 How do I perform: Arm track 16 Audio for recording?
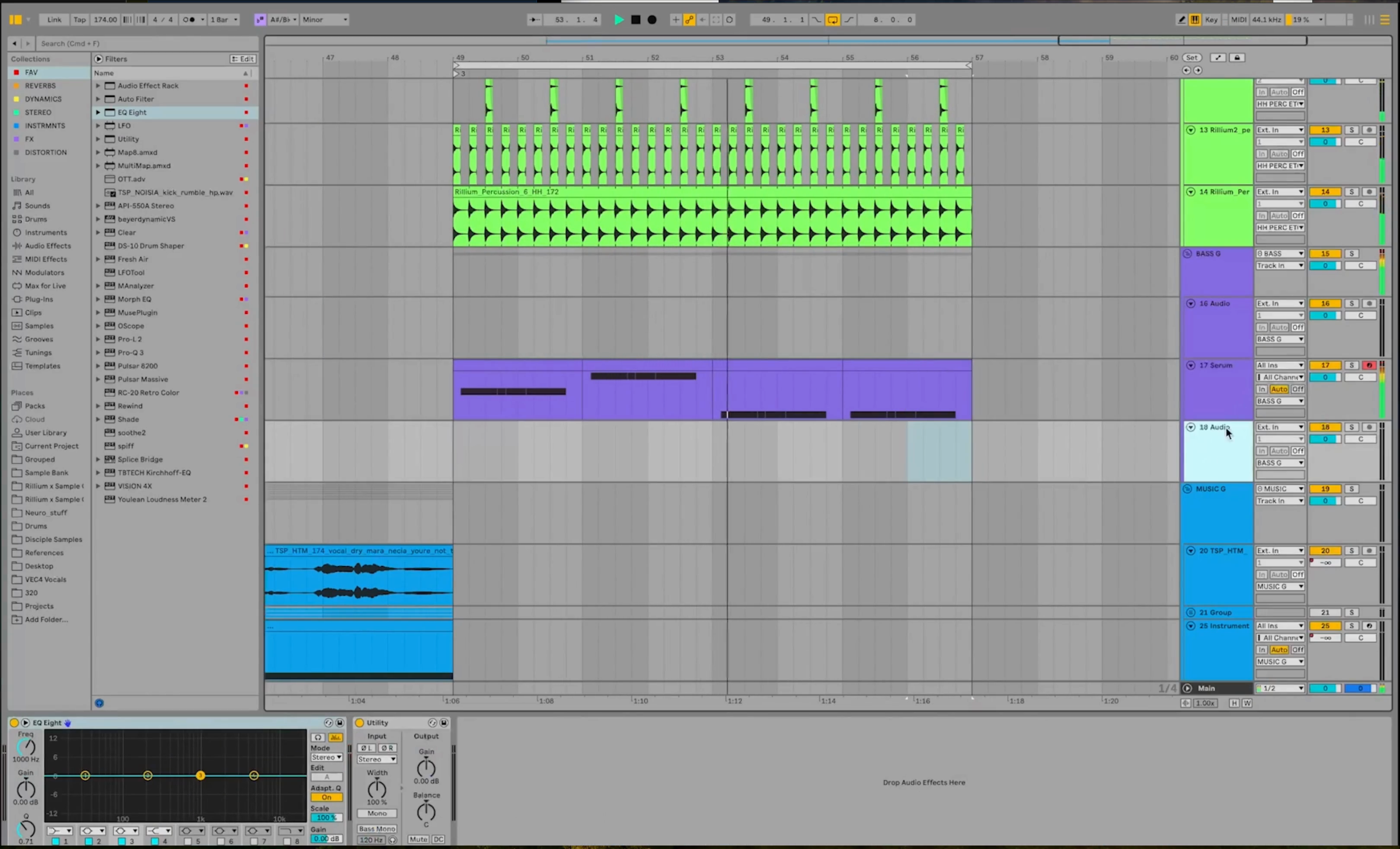click(1369, 304)
